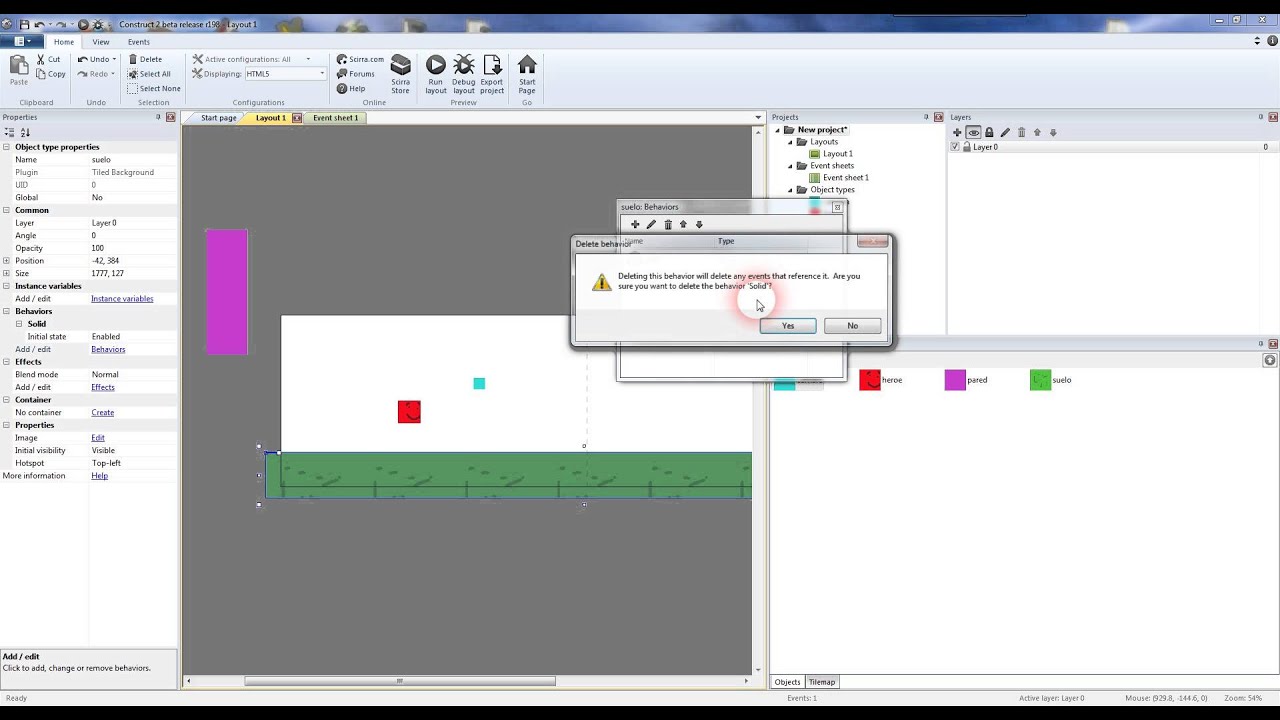Open the Scirra.com link
Viewport: 1280px width, 720px height.
pos(360,59)
